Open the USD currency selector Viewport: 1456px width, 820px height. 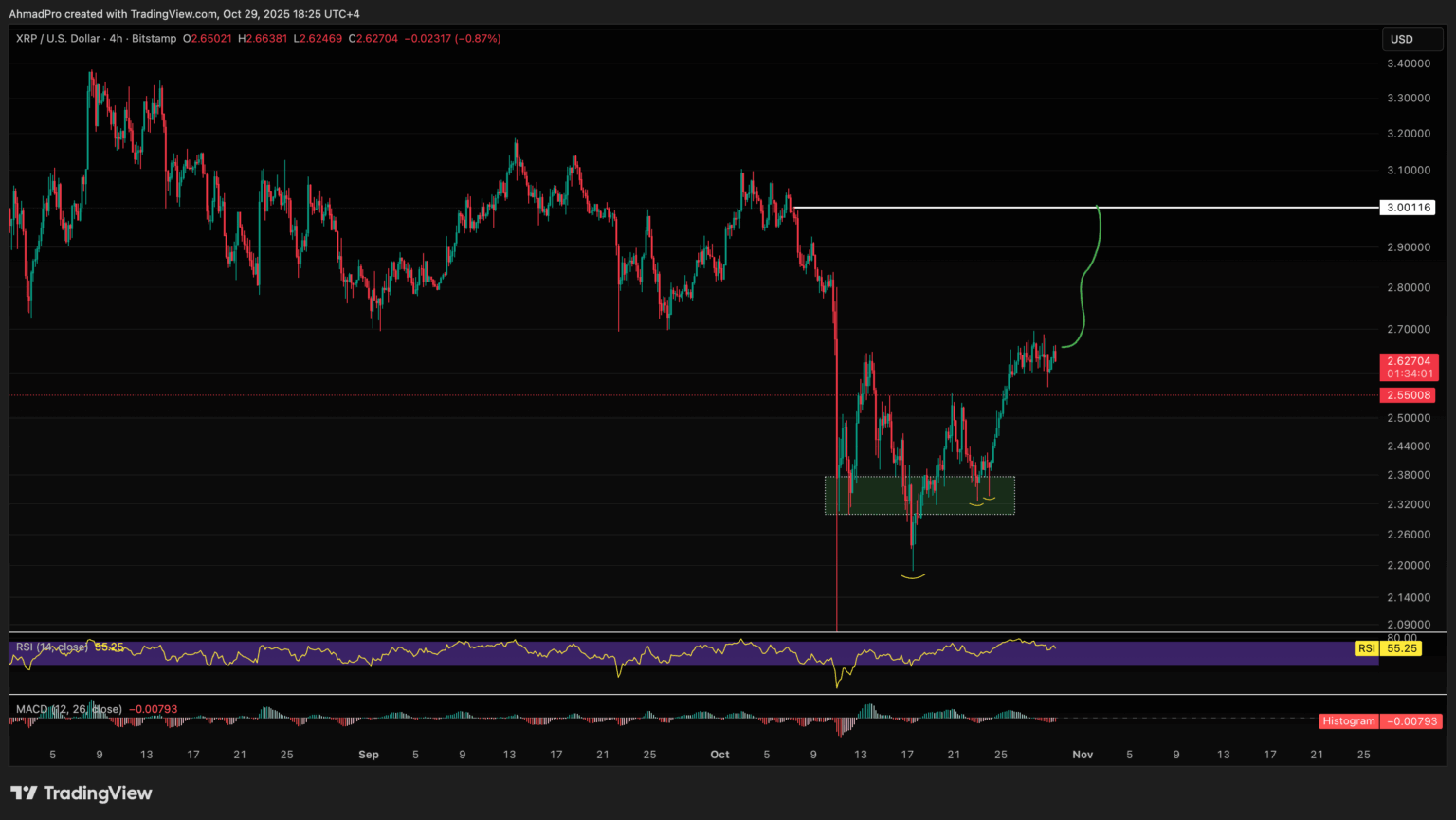click(x=1410, y=40)
